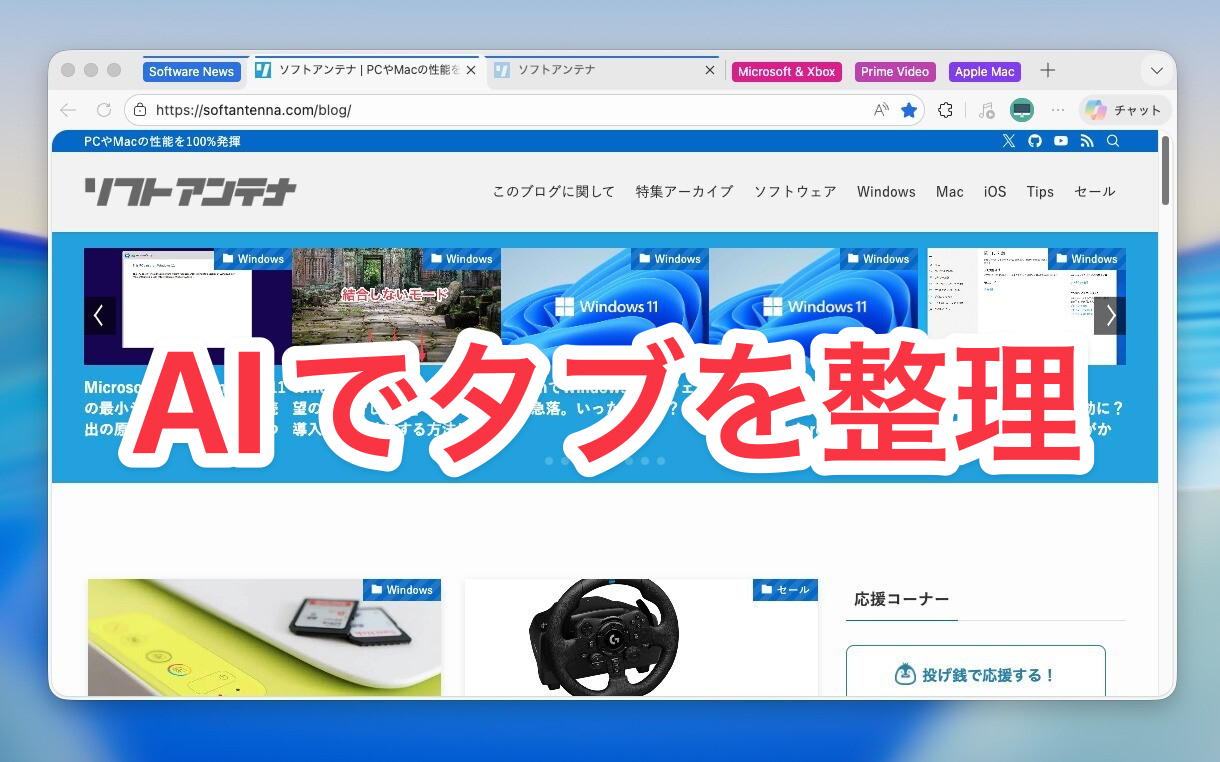Click the ソフトアンテナ site logo
The height and width of the screenshot is (762, 1220).
[190, 192]
